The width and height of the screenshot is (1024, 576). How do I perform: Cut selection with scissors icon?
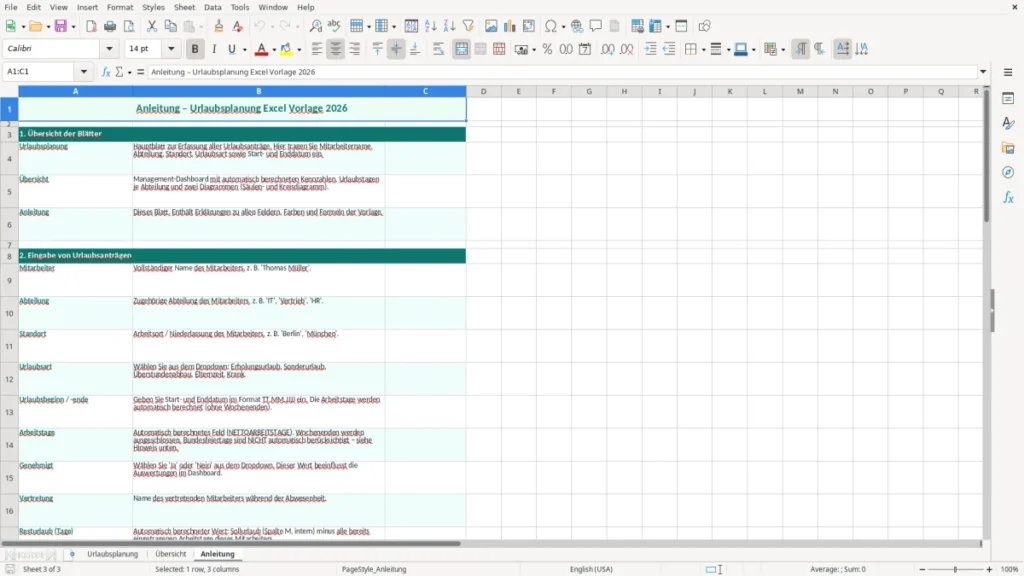[152, 26]
